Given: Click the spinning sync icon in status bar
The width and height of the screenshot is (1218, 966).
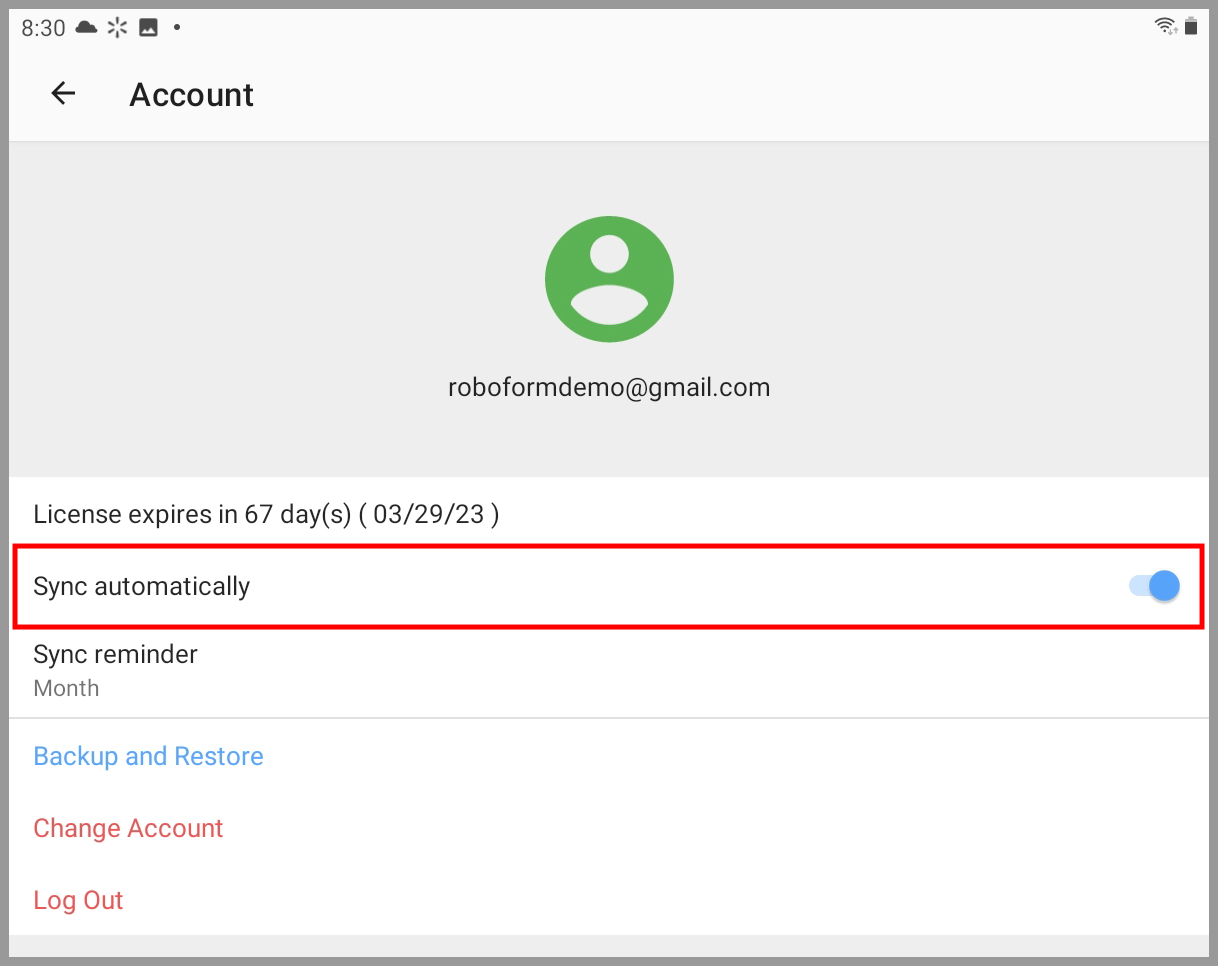Looking at the screenshot, I should point(117,27).
